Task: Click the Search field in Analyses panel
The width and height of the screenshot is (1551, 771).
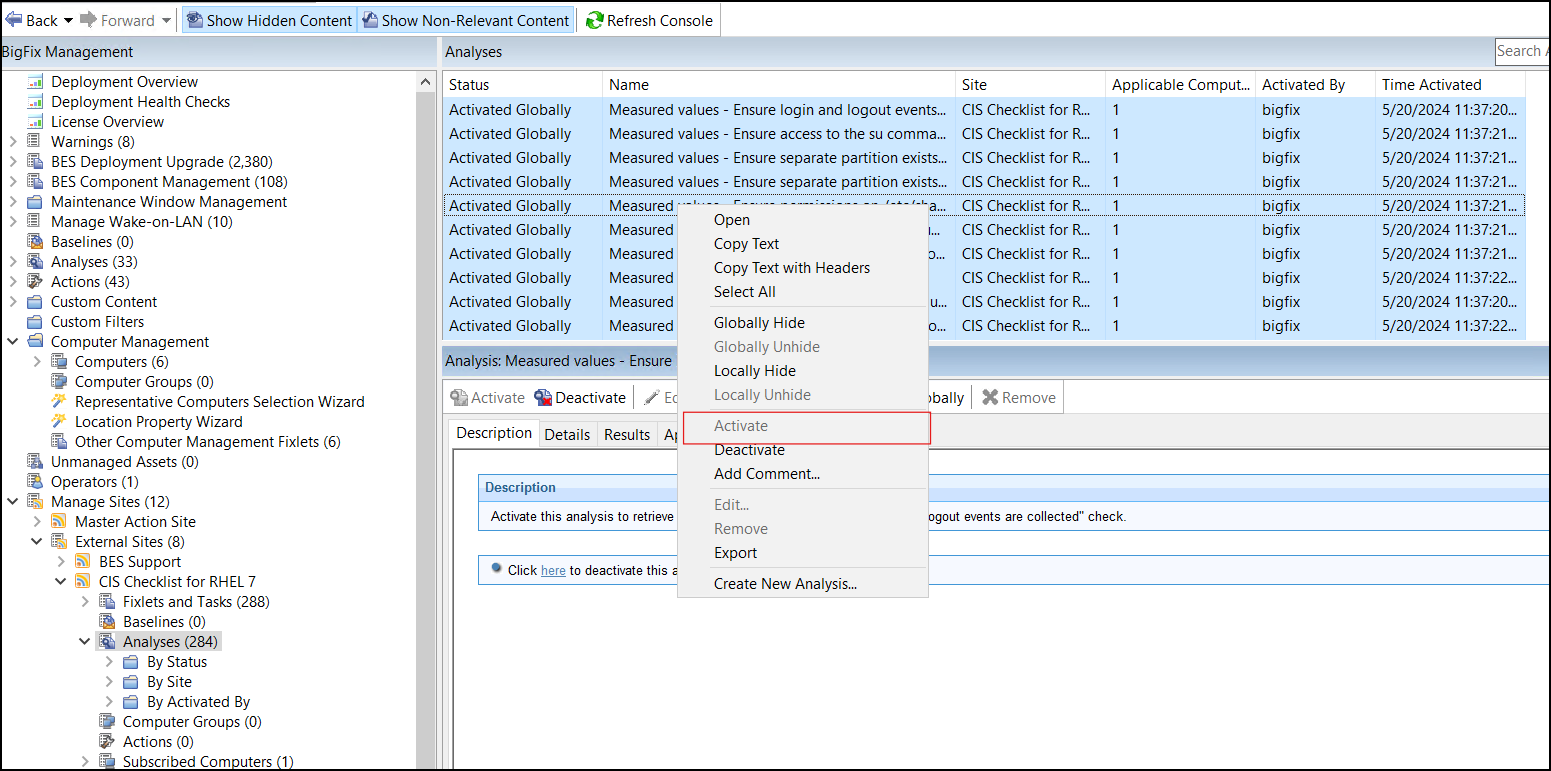Action: (x=1522, y=51)
